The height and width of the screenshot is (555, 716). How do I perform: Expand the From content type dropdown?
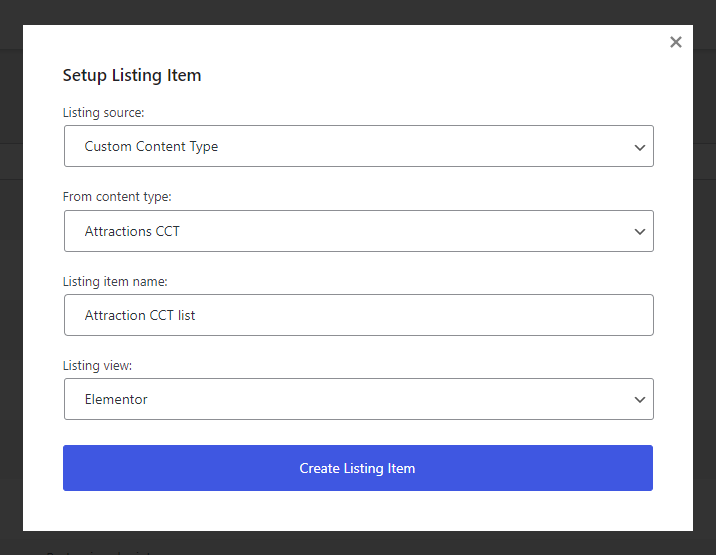[358, 231]
